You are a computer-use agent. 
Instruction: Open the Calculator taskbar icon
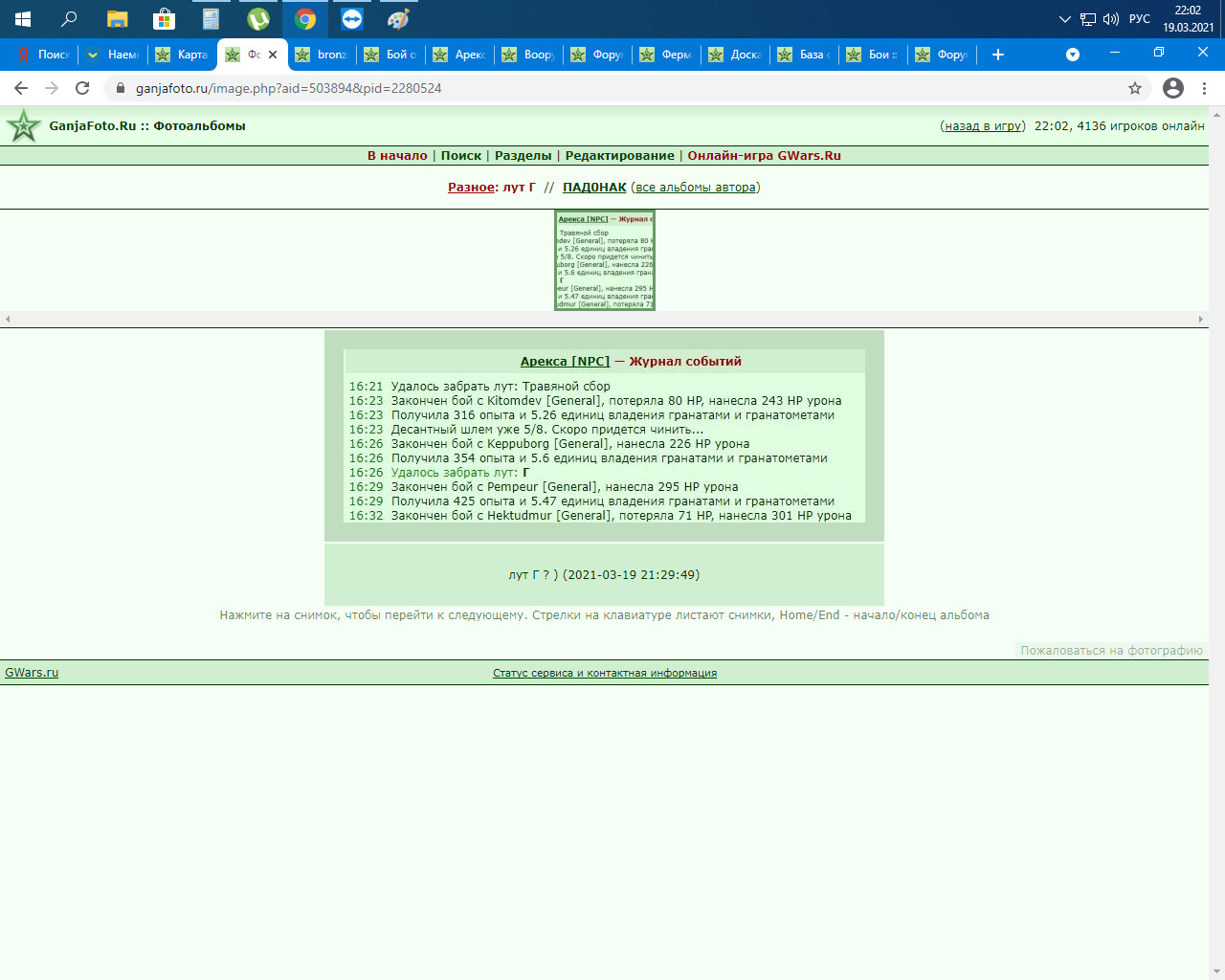tap(211, 19)
